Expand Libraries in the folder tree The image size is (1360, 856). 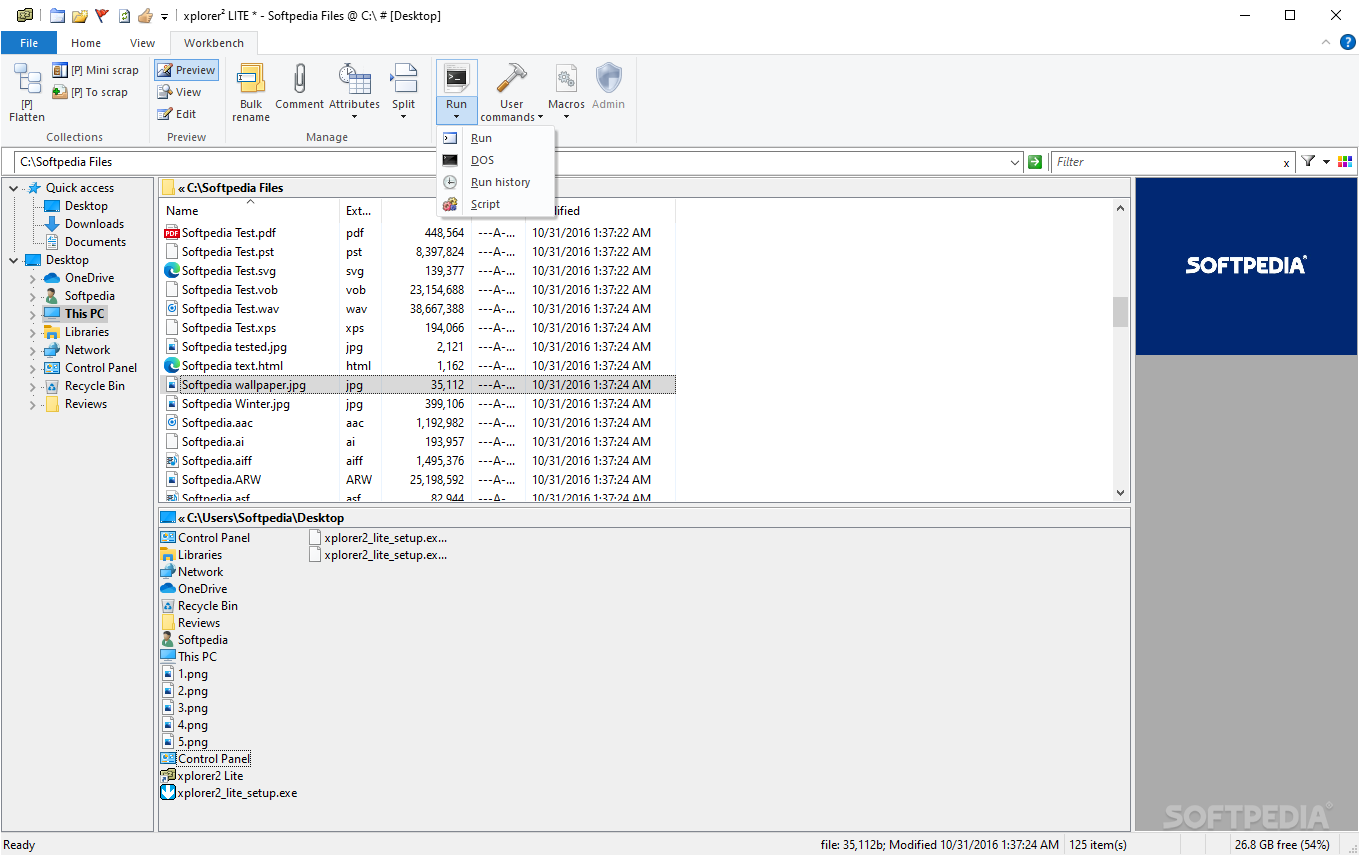[x=33, y=332]
